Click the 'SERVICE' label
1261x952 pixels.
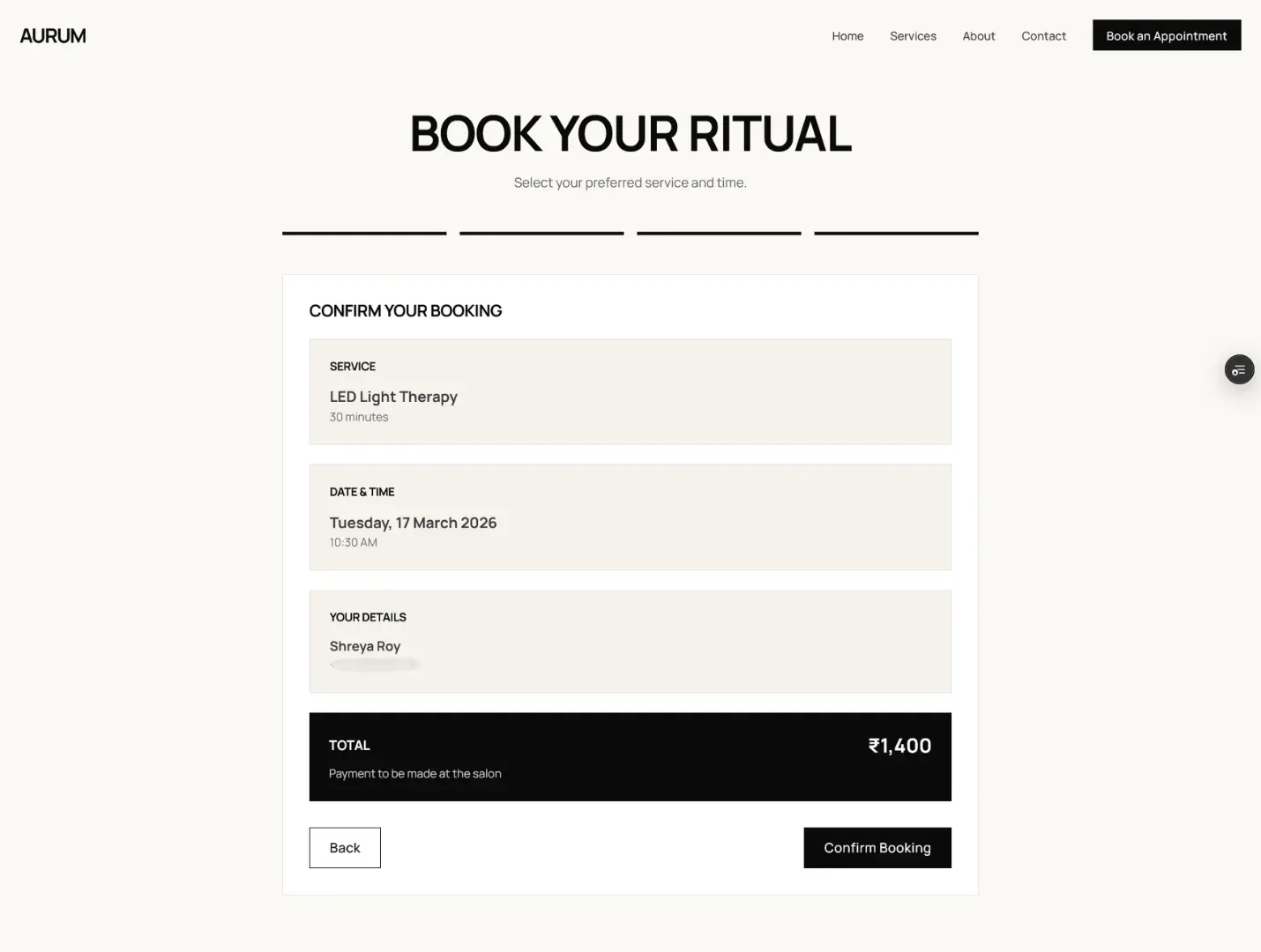pos(353,366)
